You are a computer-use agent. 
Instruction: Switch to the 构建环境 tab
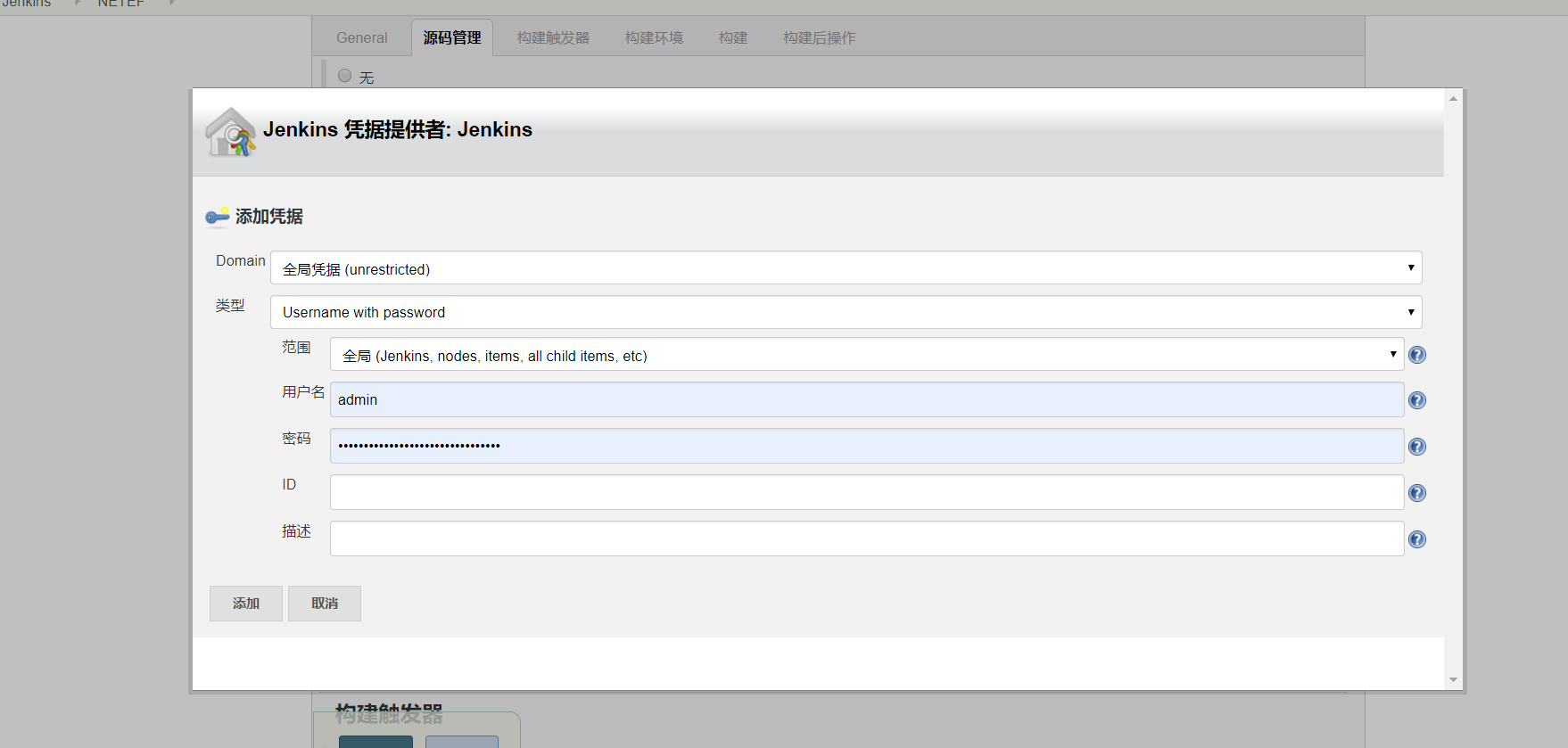[654, 37]
